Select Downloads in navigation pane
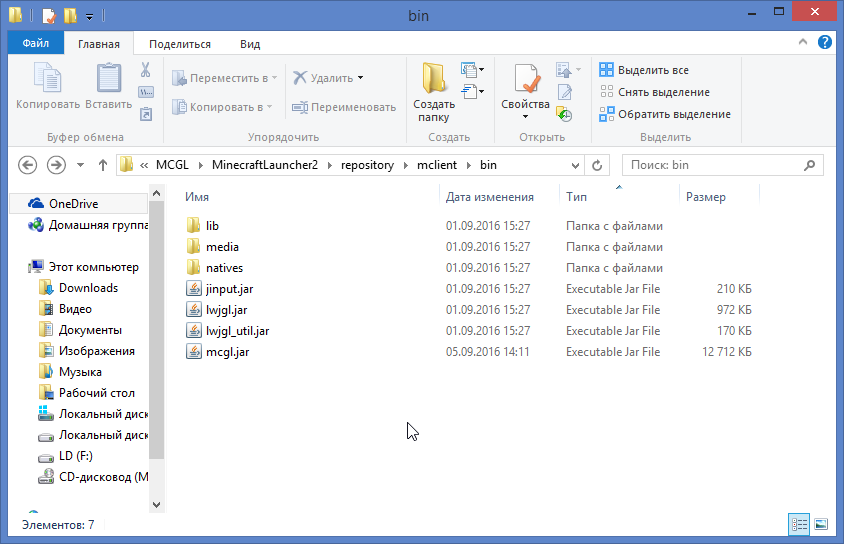 point(88,288)
